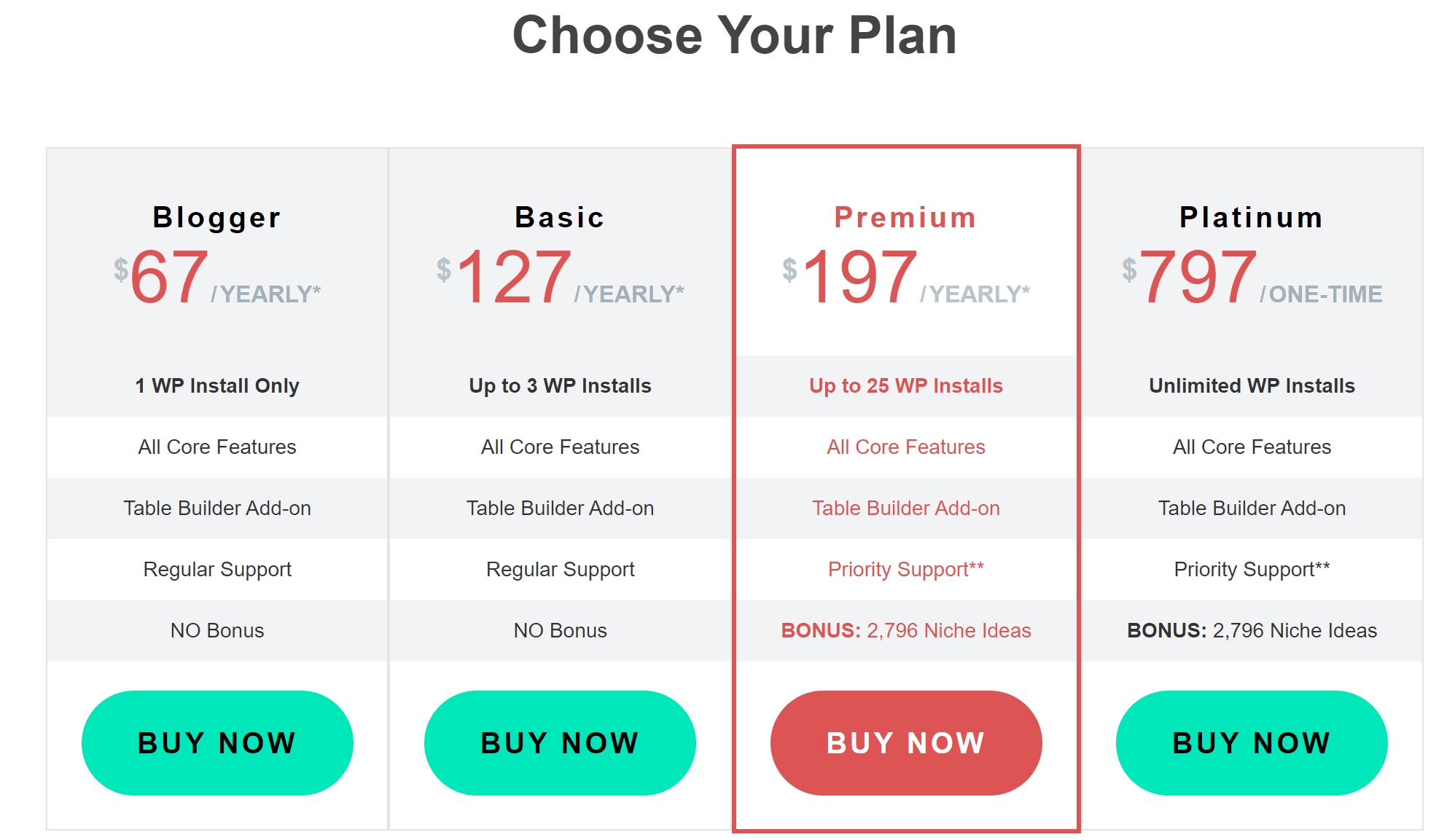Click 1 WP Install Only text
Image resolution: width=1455 pixels, height=840 pixels.
[x=216, y=385]
